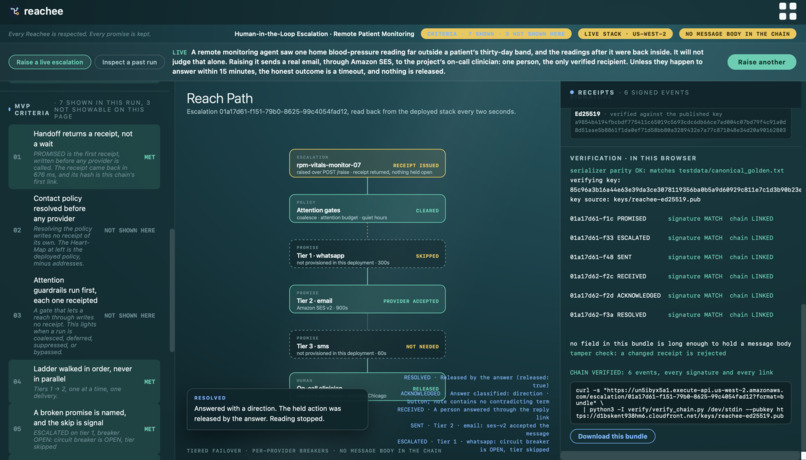Click the MET badge on criterion 04
Screen dimensions: 806x460
[x=150, y=382]
